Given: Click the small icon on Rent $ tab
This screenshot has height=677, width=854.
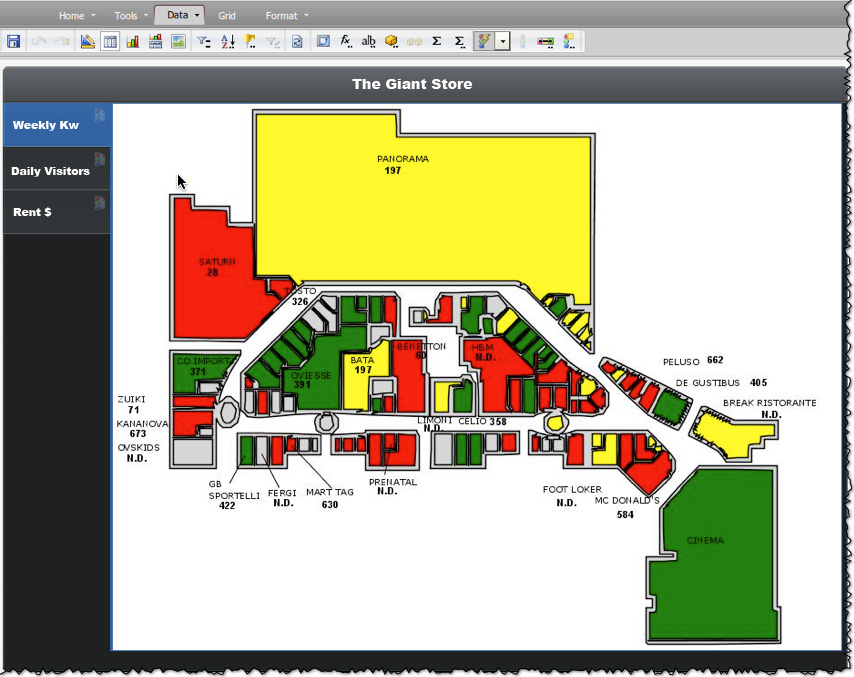Looking at the screenshot, I should coord(100,203).
